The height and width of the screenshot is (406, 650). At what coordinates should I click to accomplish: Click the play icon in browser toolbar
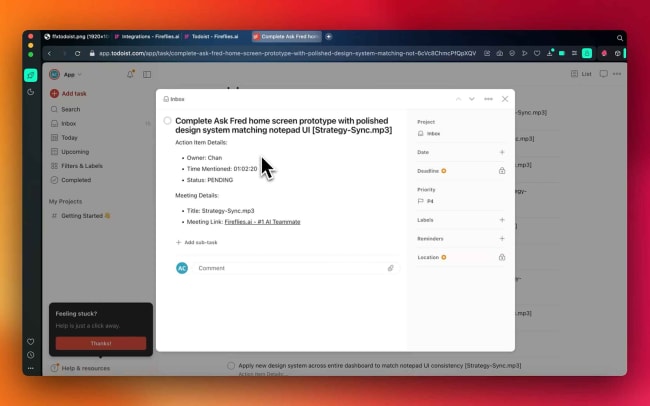coord(524,53)
